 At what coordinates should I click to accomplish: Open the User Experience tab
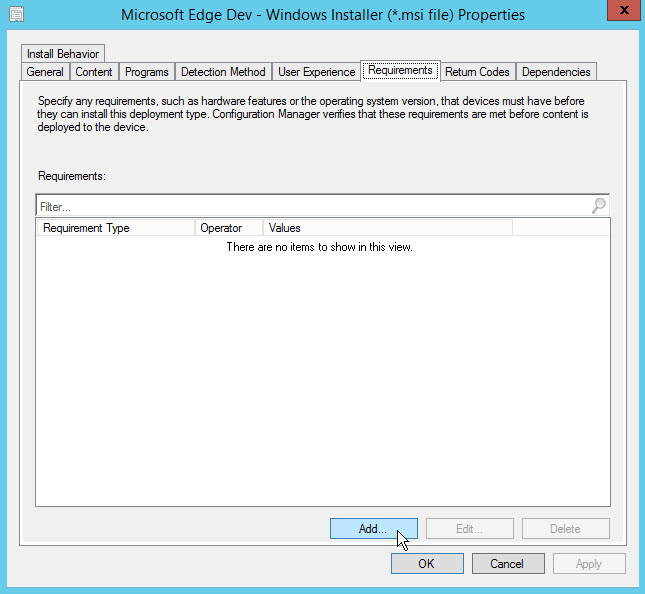click(316, 72)
